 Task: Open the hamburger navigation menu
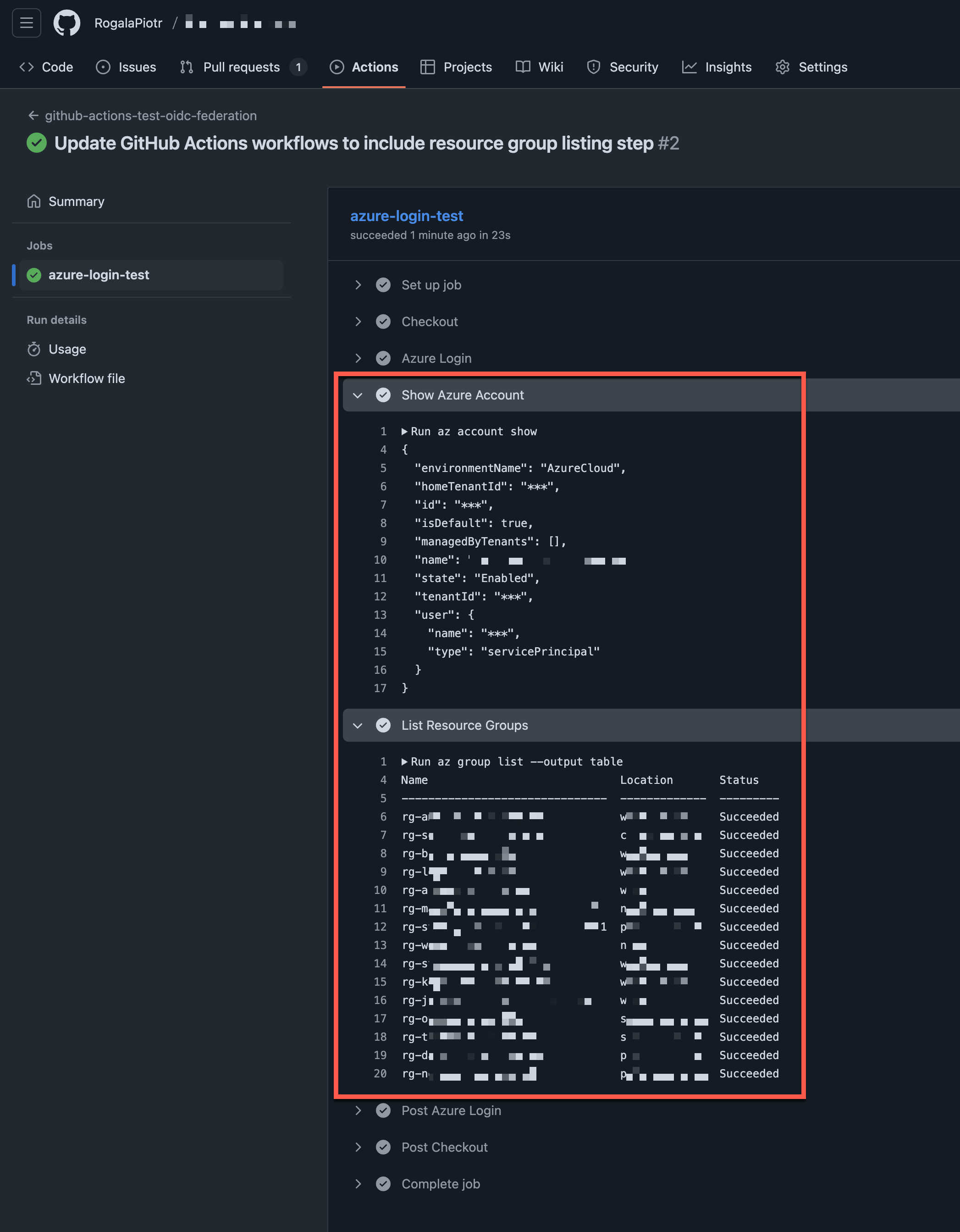point(27,23)
